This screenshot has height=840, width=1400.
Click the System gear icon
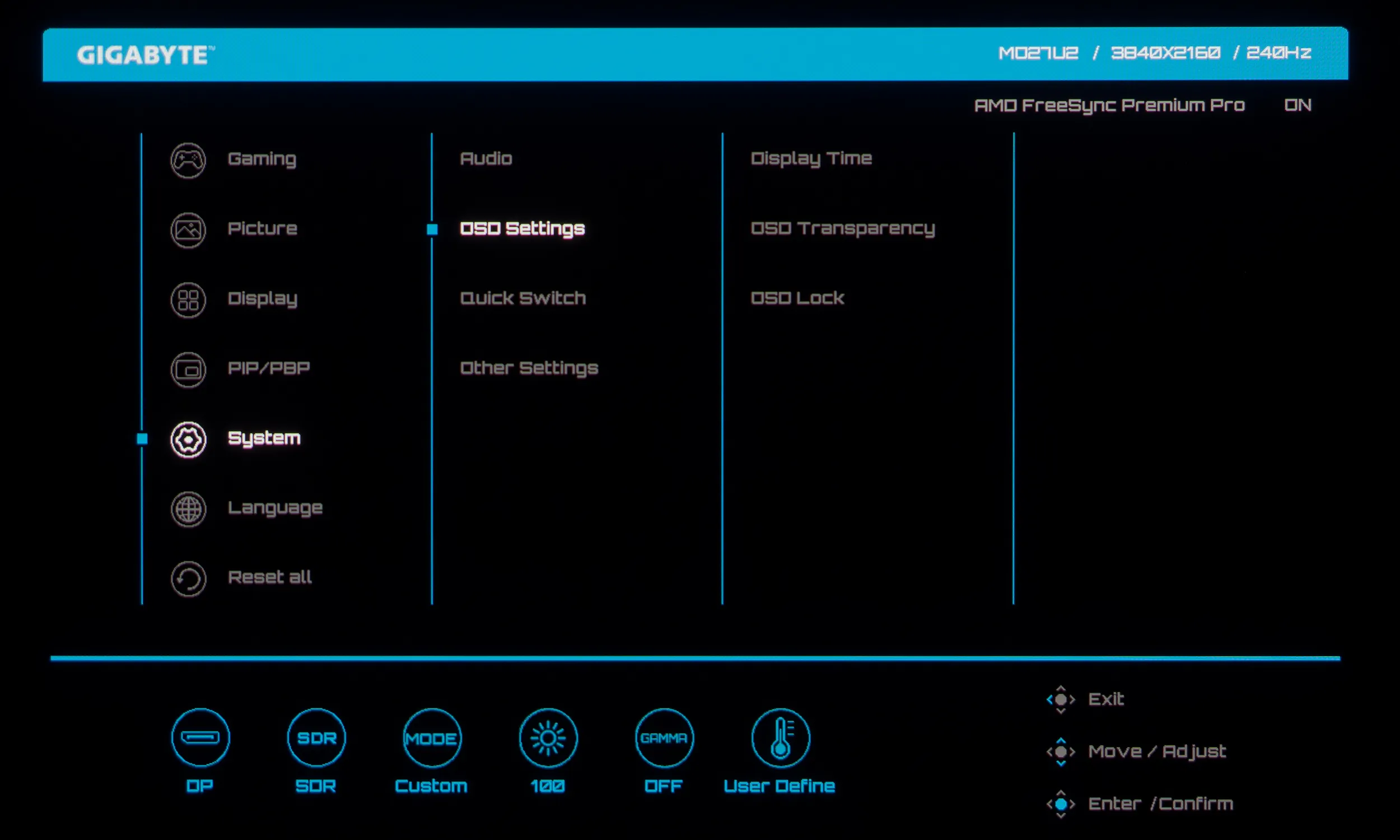[x=188, y=439]
